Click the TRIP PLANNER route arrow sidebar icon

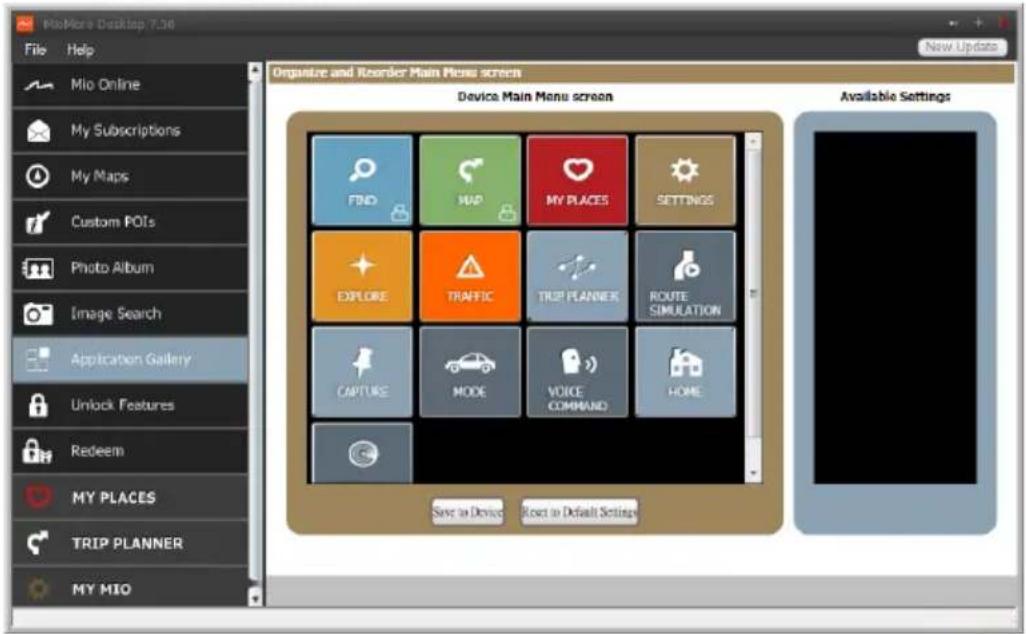pos(37,543)
